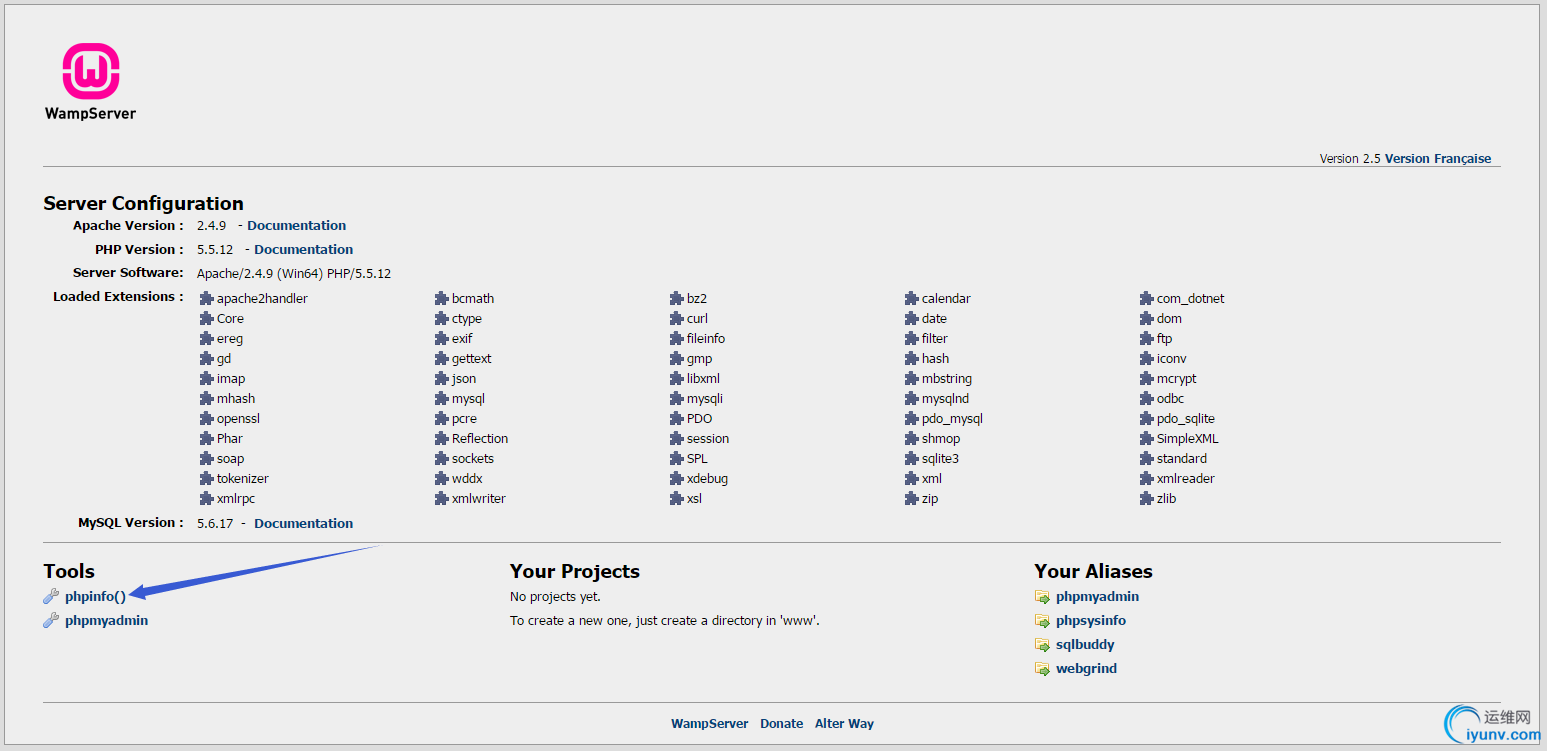
Task: Click the 'libxml' extension text
Action: (x=703, y=379)
